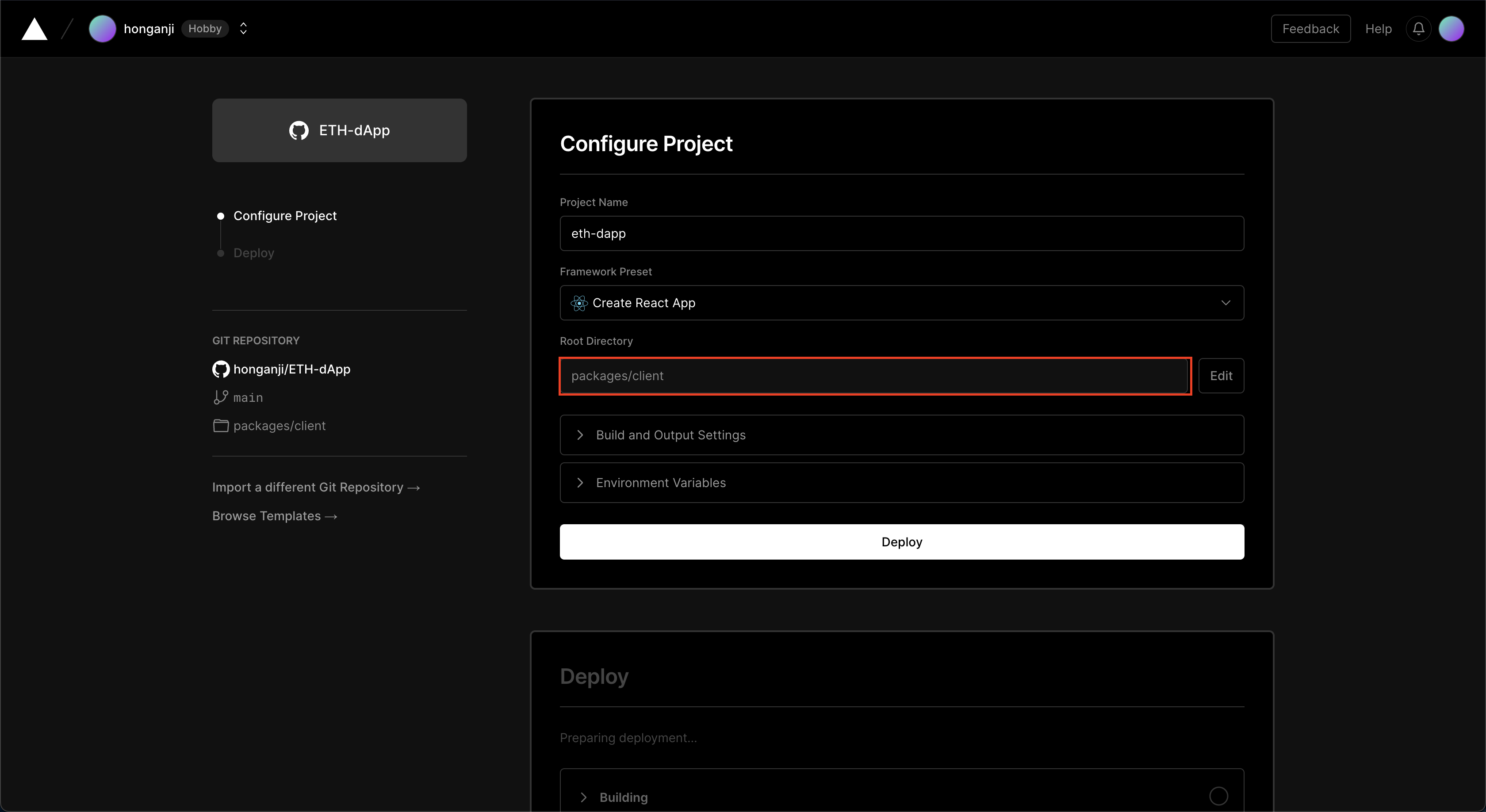Click the main branch name
Screen dimensions: 1486x812
point(248,397)
